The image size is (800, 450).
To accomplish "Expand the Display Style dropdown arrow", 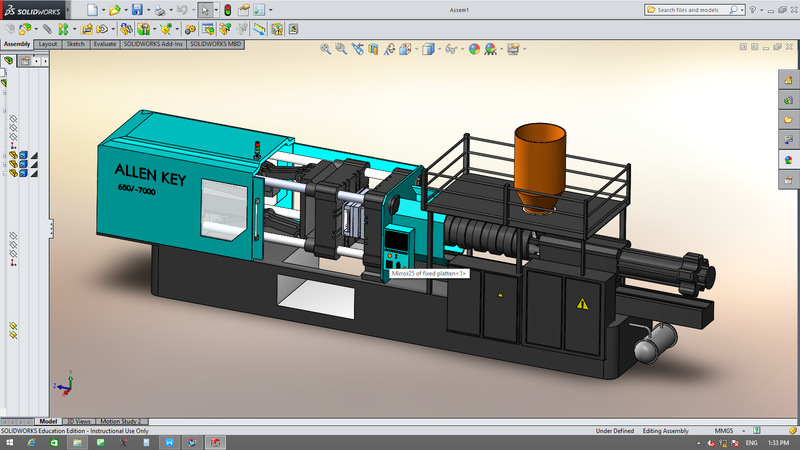I will coord(439,49).
